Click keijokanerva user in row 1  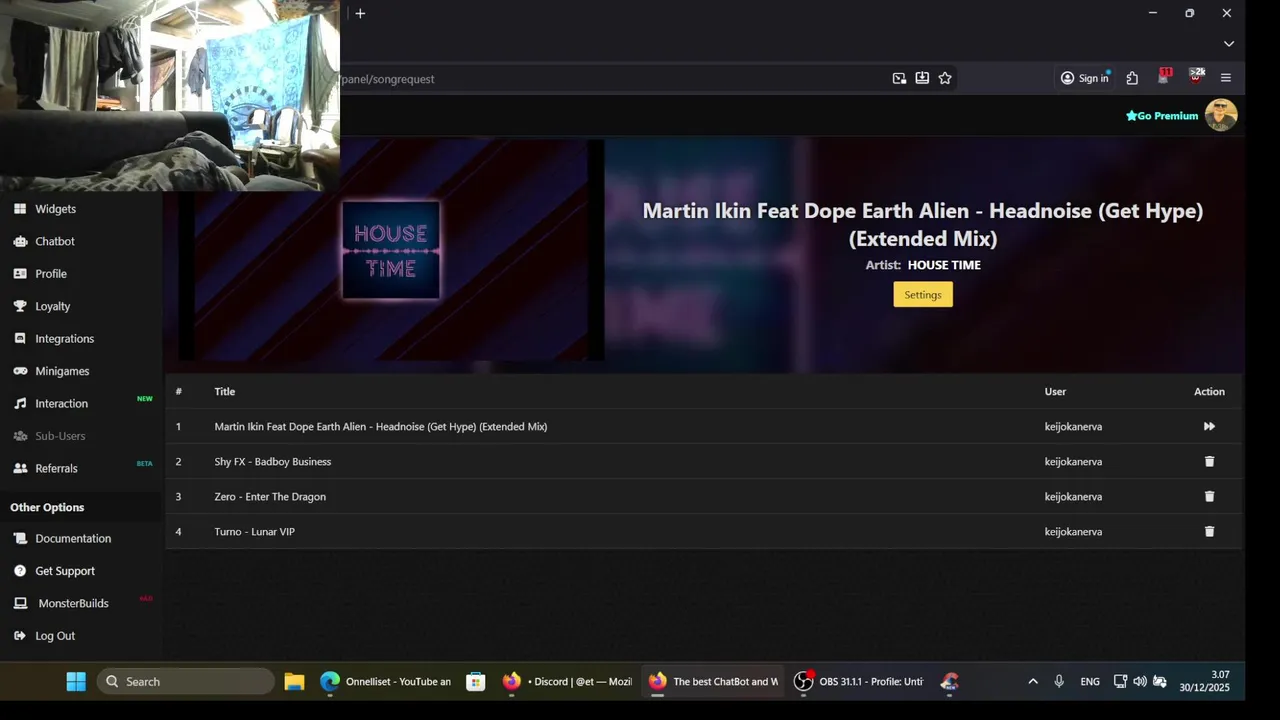click(1073, 427)
